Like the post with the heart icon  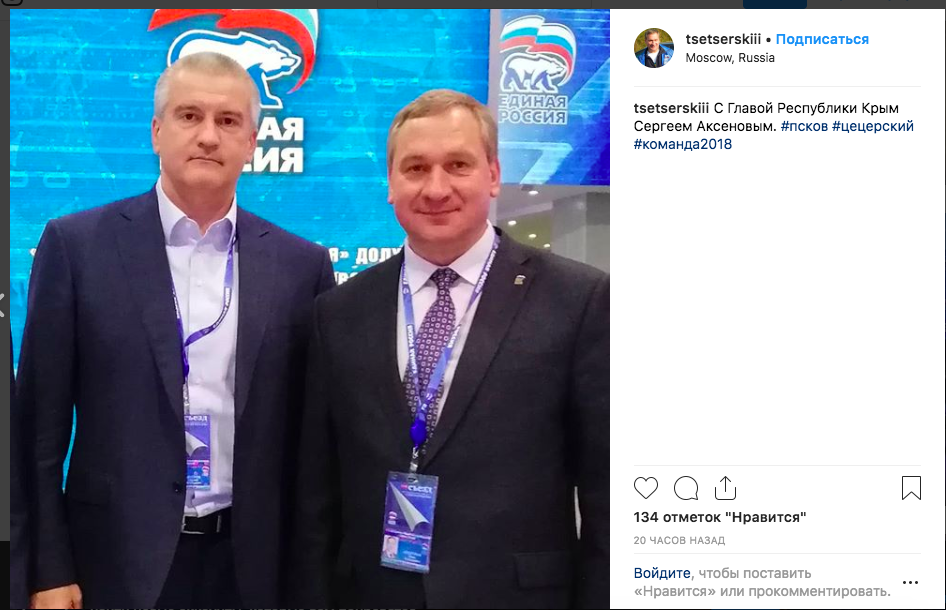(646, 488)
